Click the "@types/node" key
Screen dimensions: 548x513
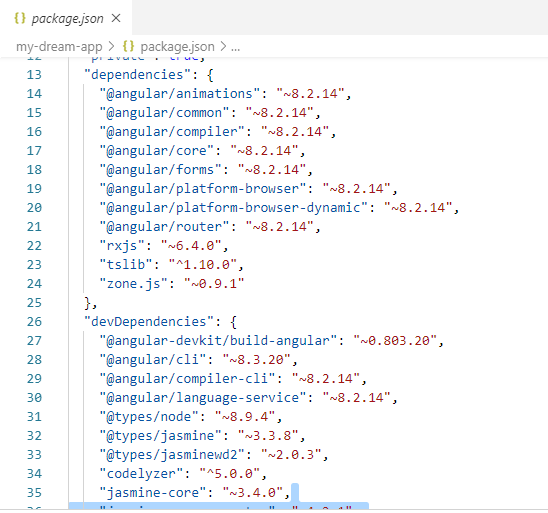[149, 417]
